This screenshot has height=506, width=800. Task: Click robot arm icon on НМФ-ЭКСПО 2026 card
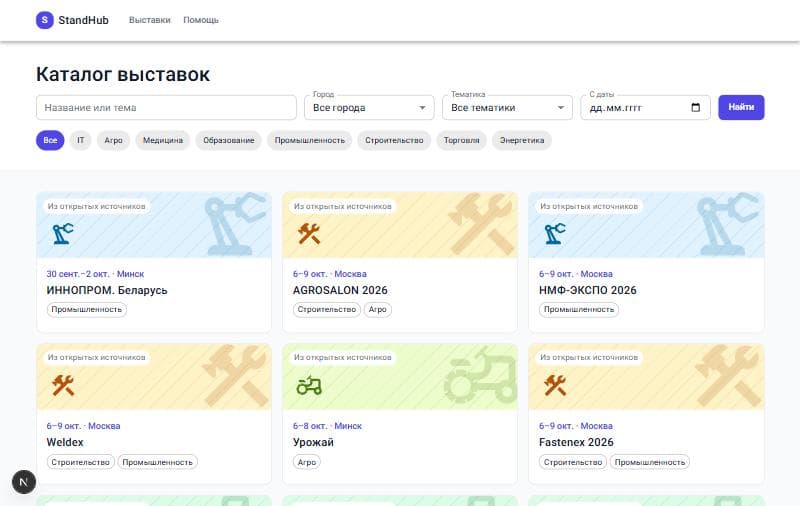[555, 234]
